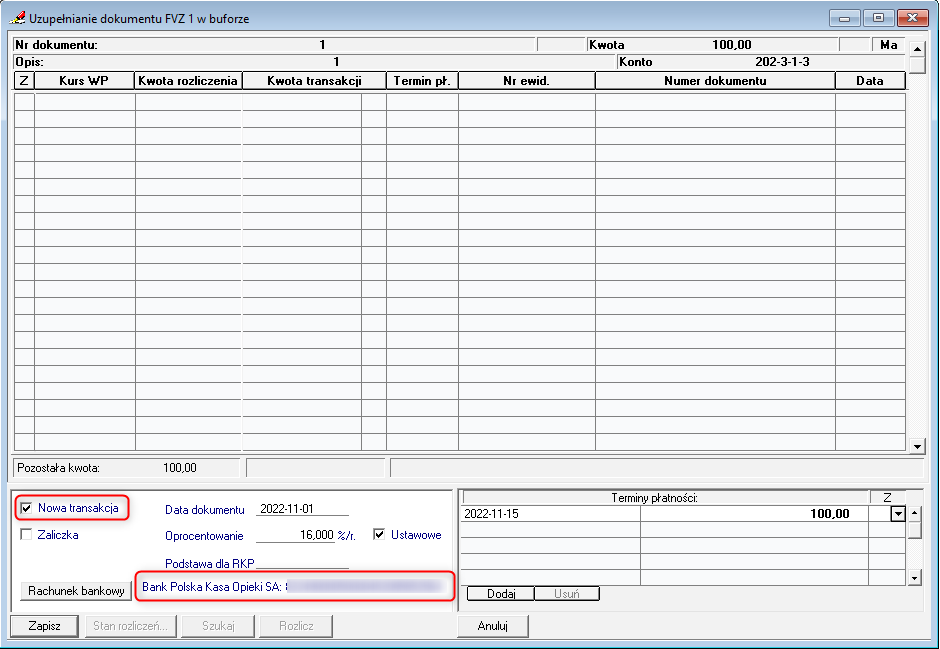Viewport: 940px width, 649px height.
Task: Click the Kwota rozliczenia column header
Action: click(188, 81)
